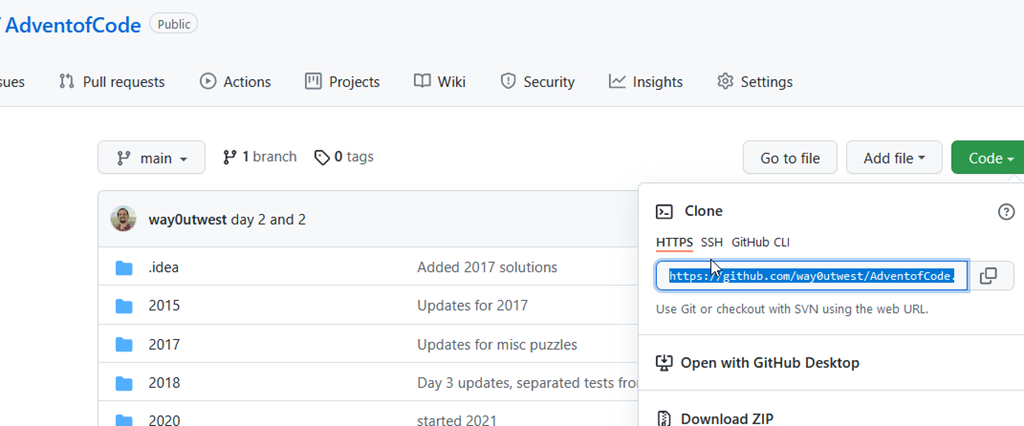Toggle the green Code dropdown button
1024x426 pixels.
[987, 158]
